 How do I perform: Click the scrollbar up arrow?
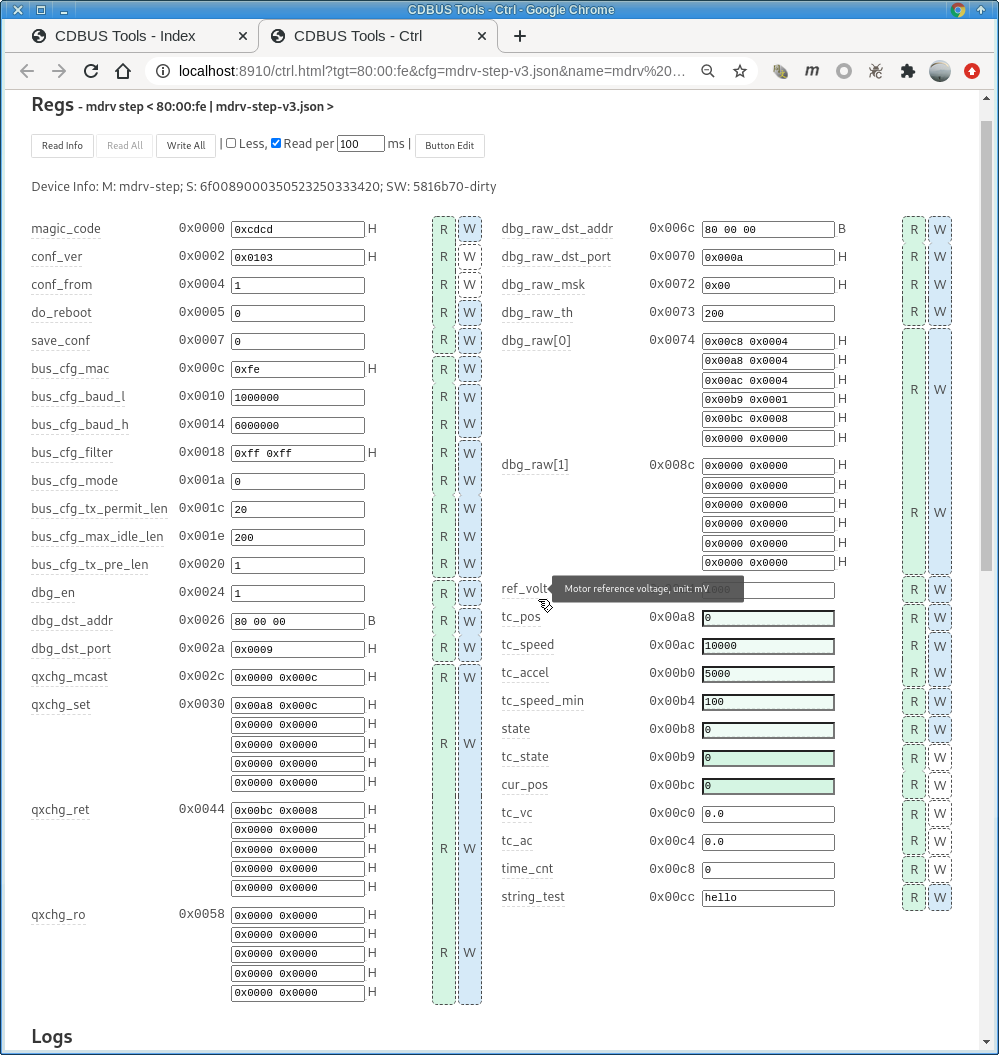pyautogui.click(x=986, y=99)
